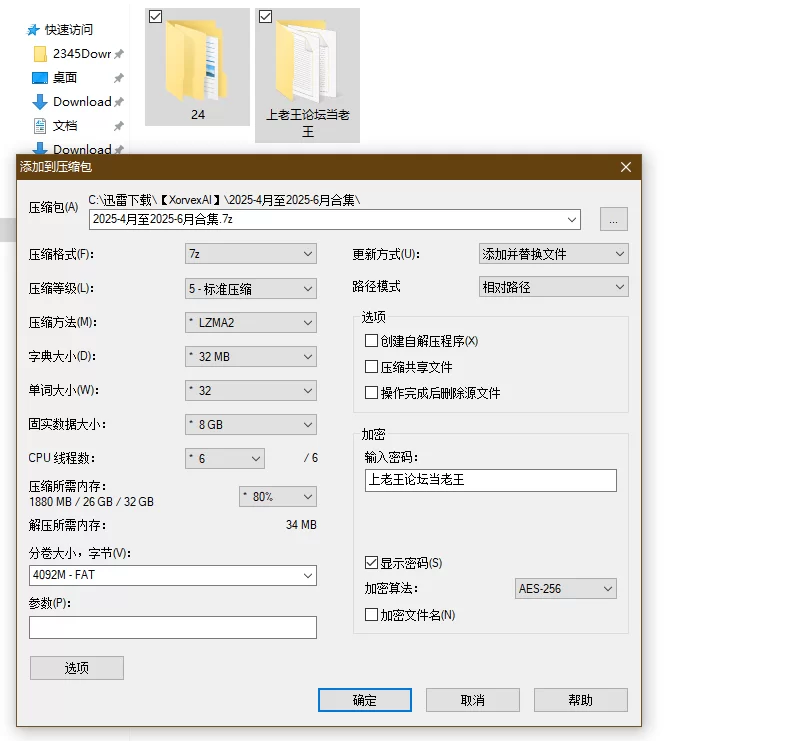The image size is (790, 741).
Task: Open the 压缩格式 7z dropdown
Action: [x=250, y=254]
